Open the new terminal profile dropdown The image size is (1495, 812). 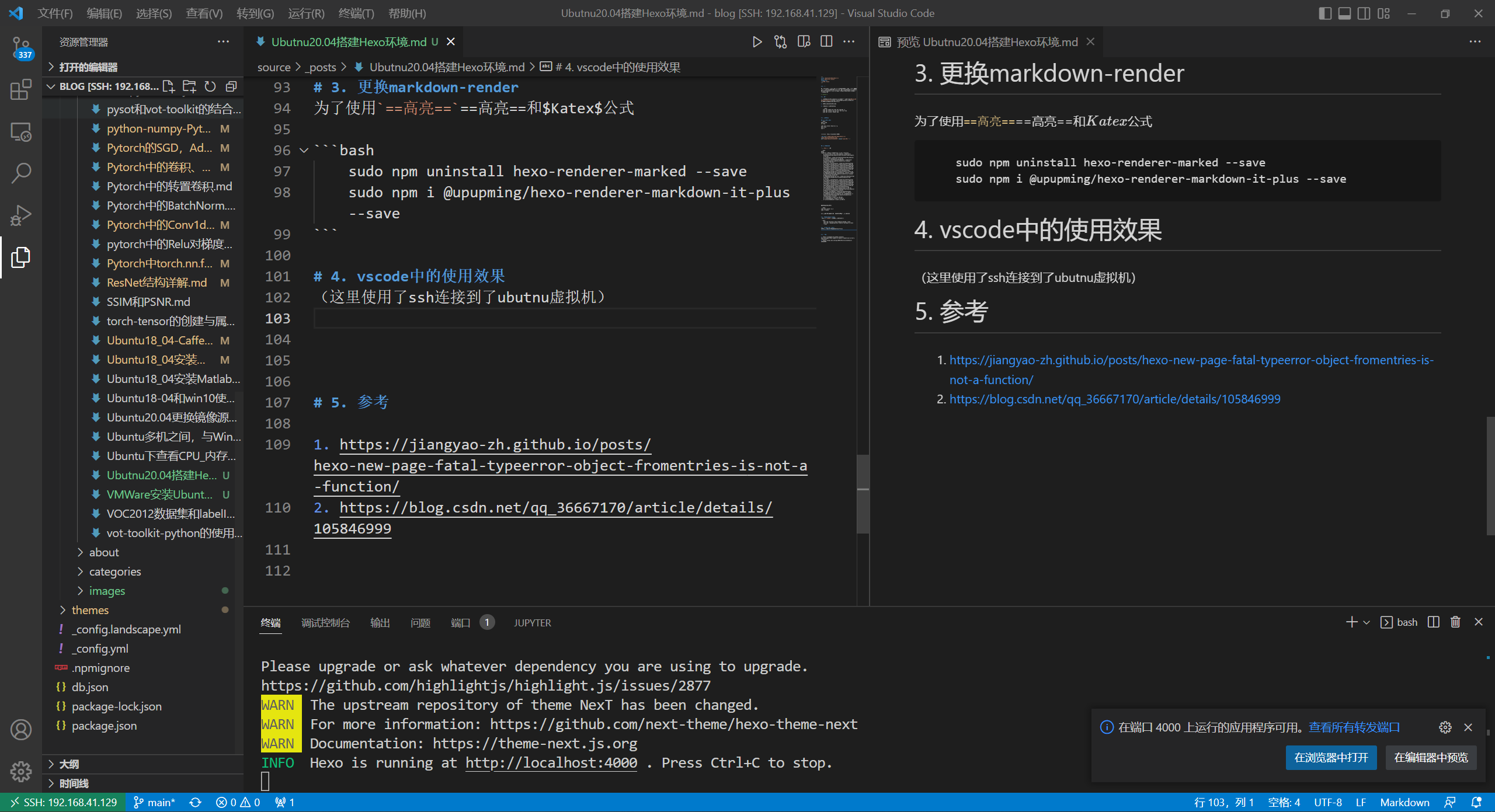(1367, 622)
